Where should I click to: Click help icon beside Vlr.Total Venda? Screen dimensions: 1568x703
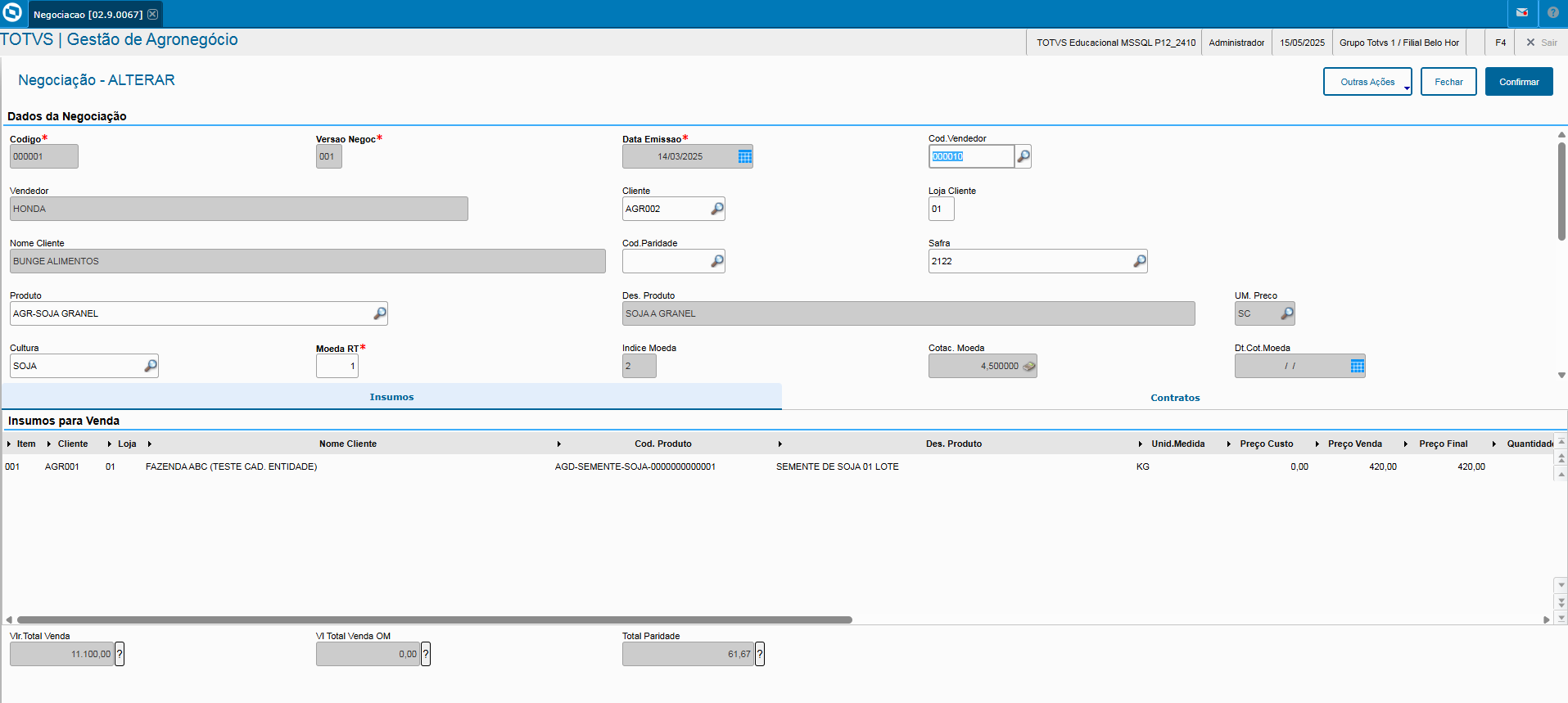[120, 654]
